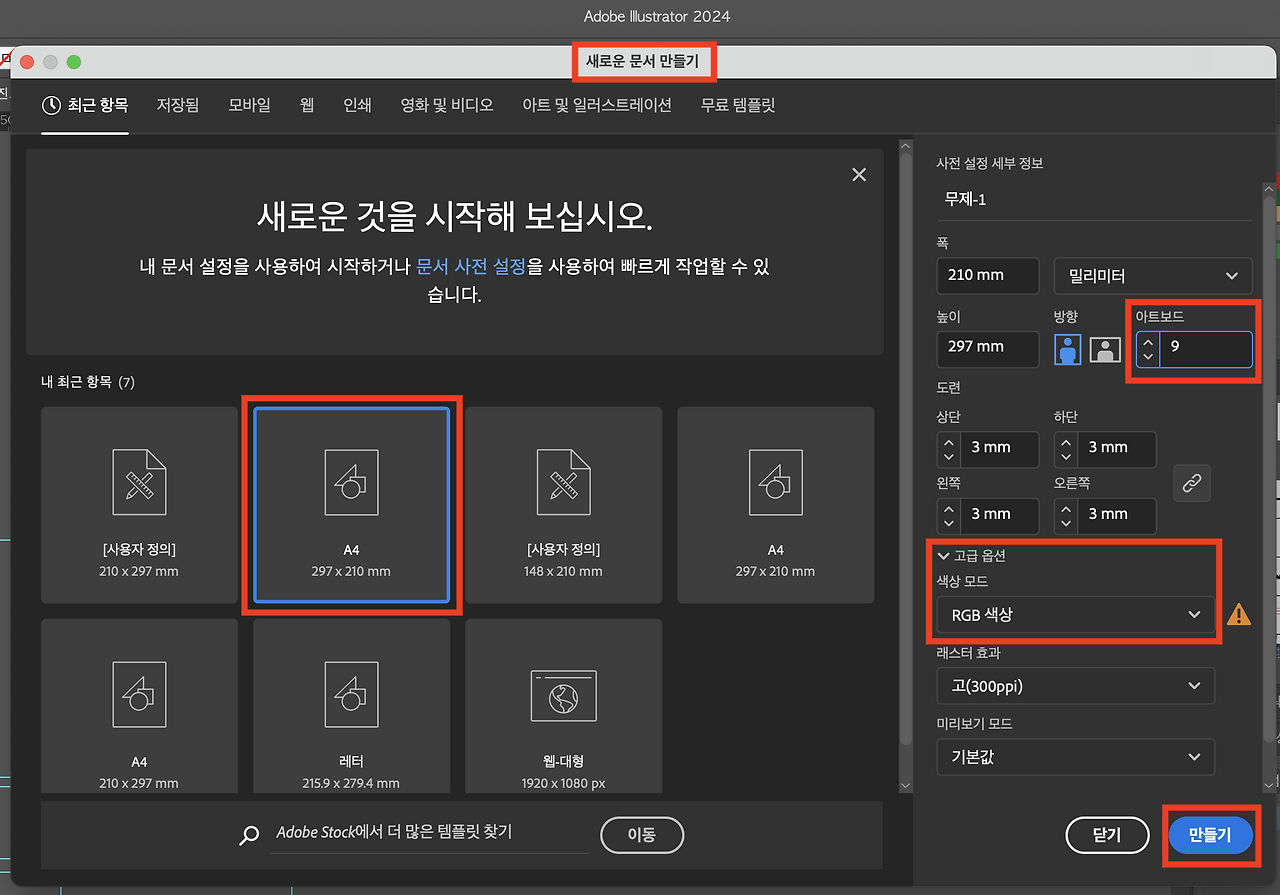Click the 폭 field showing 210 mm
The width and height of the screenshot is (1280, 895).
(988, 275)
